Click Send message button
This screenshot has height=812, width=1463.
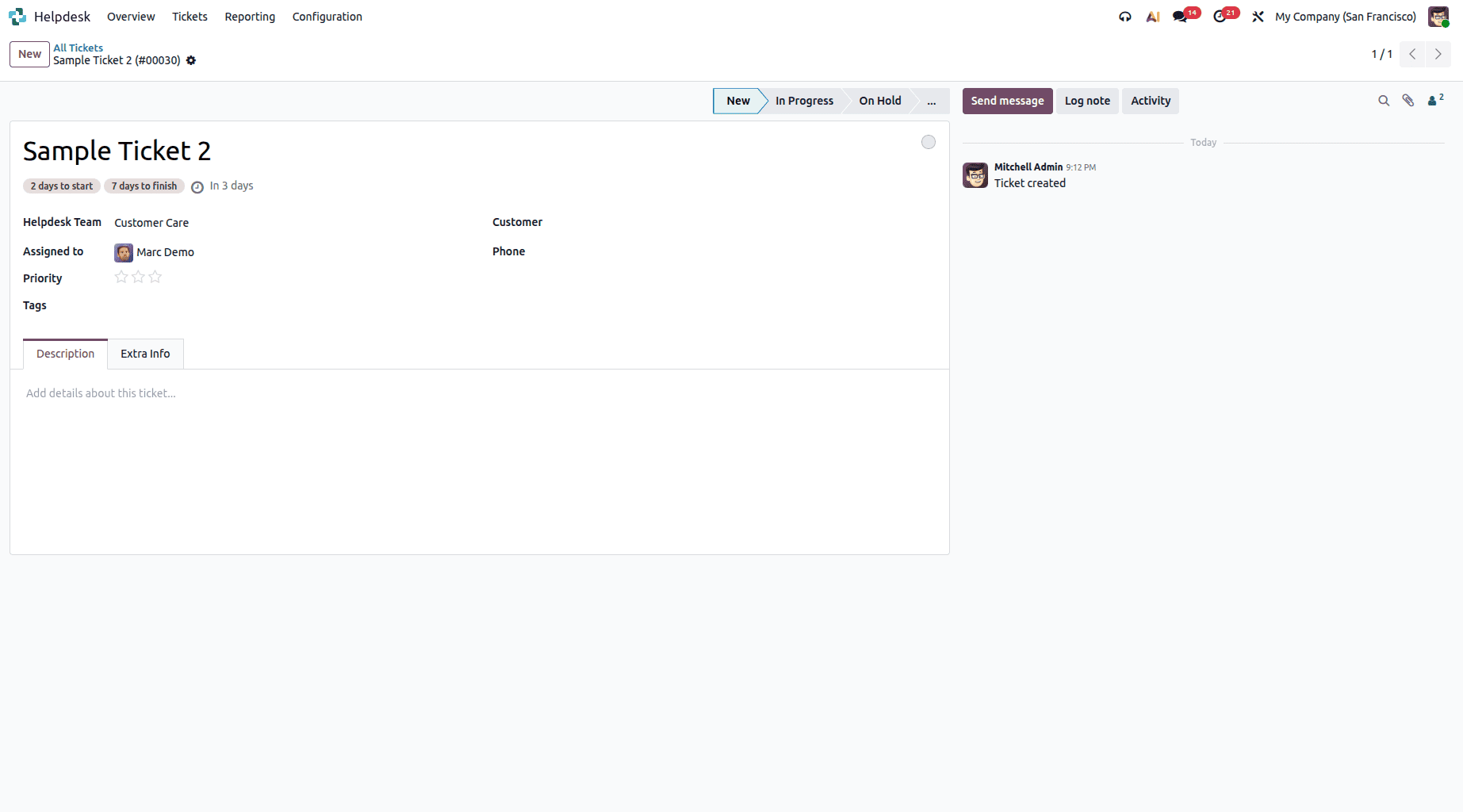(x=1007, y=101)
